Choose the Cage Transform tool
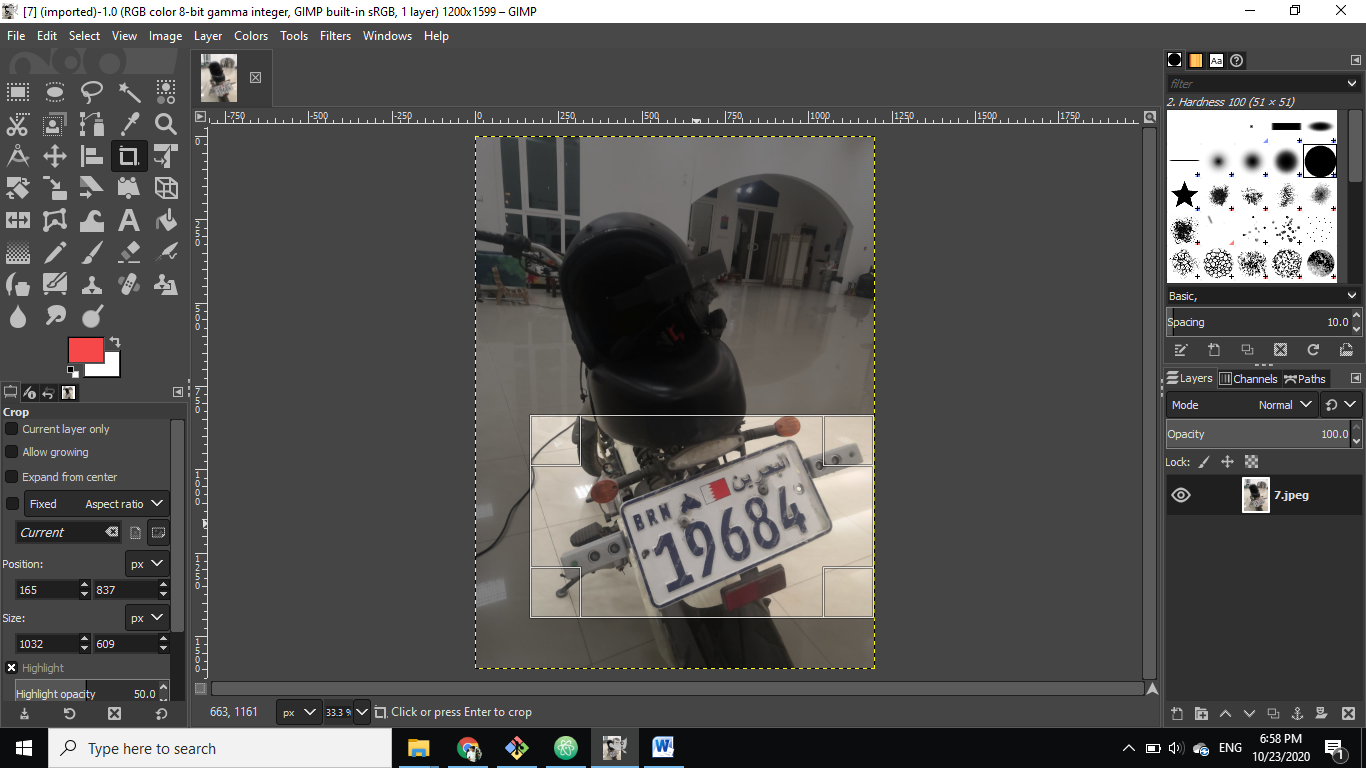1366x768 pixels. point(55,220)
